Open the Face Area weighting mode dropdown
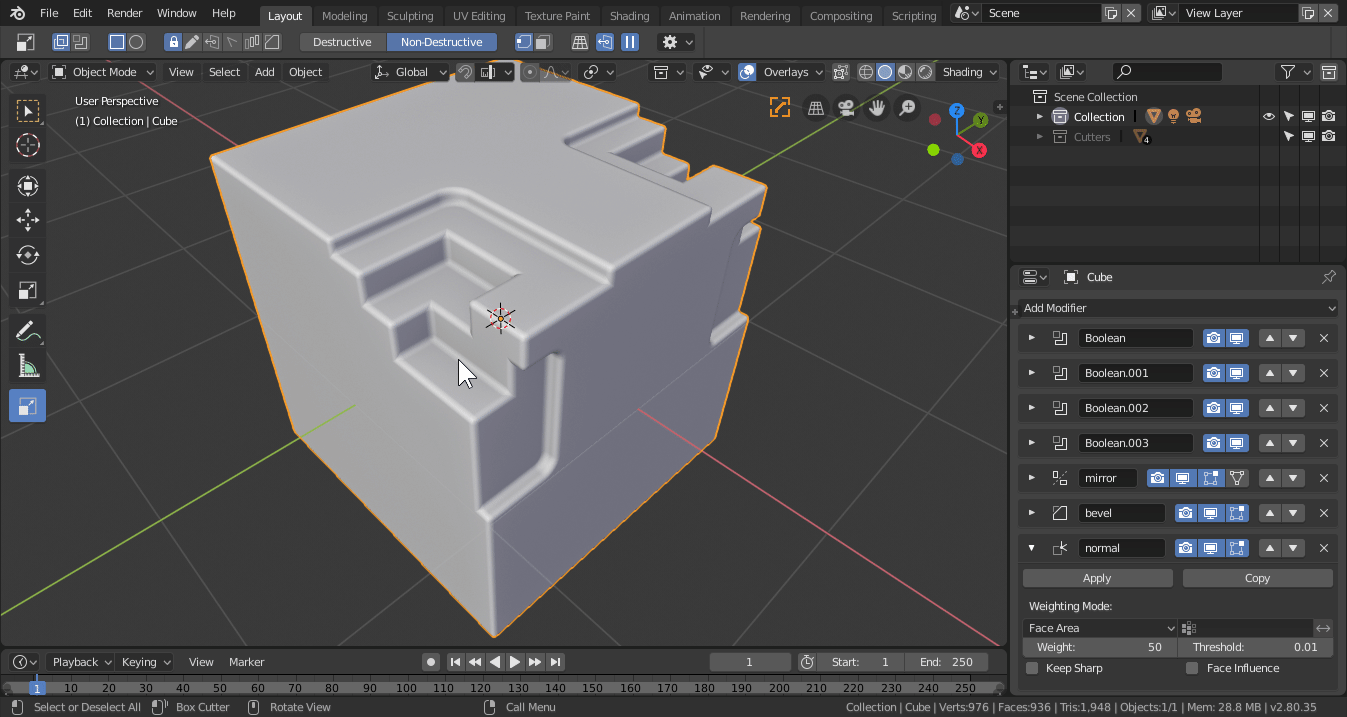The height and width of the screenshot is (717, 1347). [x=1099, y=628]
